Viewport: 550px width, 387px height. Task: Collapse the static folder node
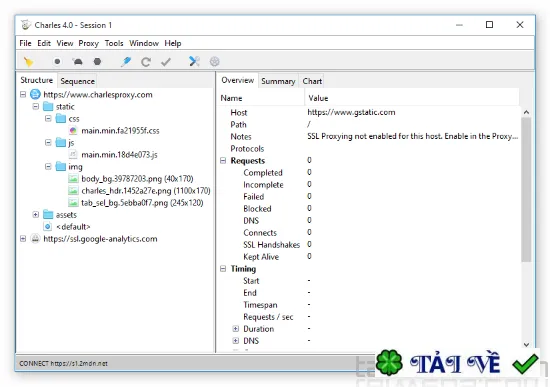pos(36,106)
